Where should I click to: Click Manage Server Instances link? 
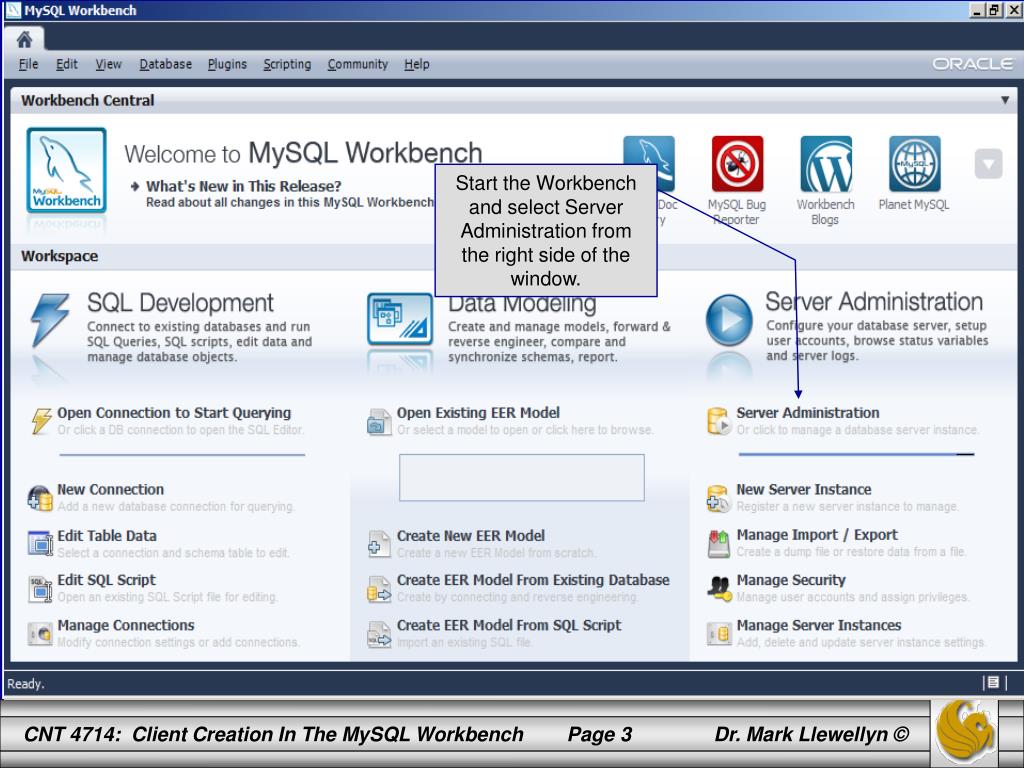point(819,625)
